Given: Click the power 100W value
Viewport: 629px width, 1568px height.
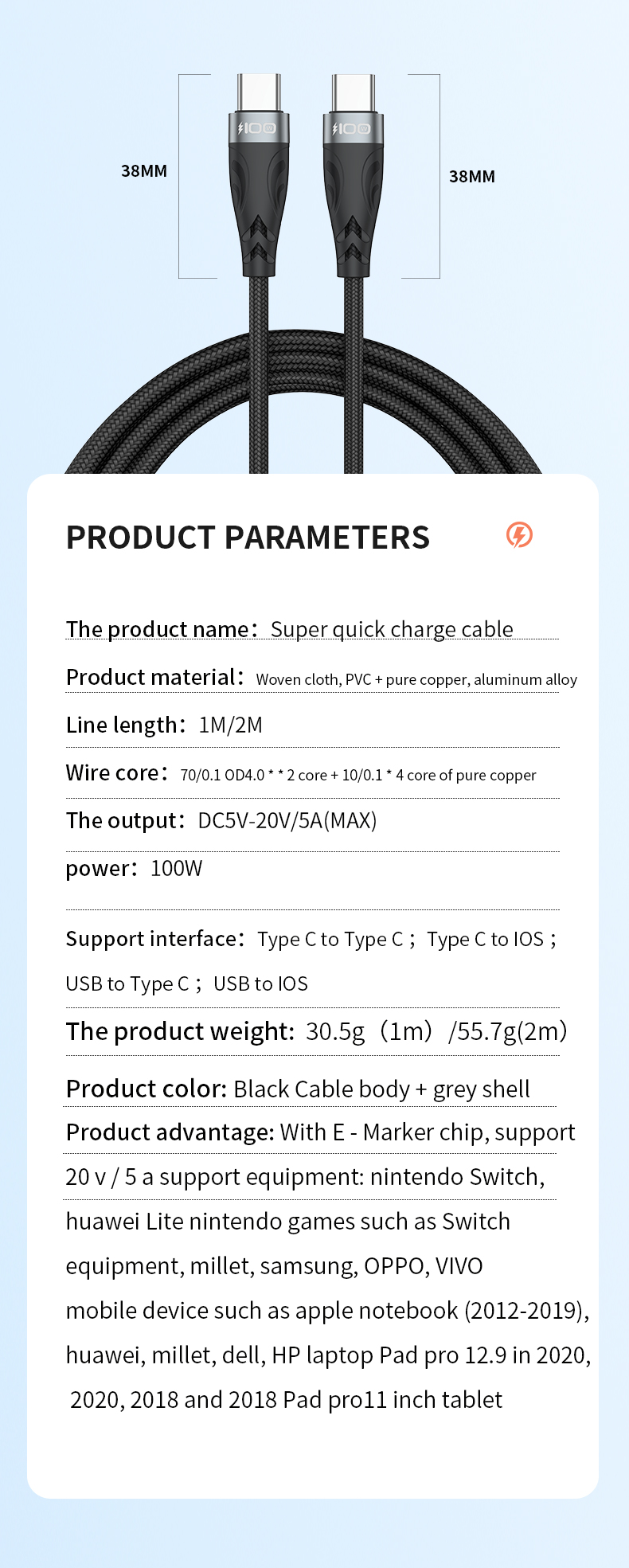Looking at the screenshot, I should (x=177, y=868).
